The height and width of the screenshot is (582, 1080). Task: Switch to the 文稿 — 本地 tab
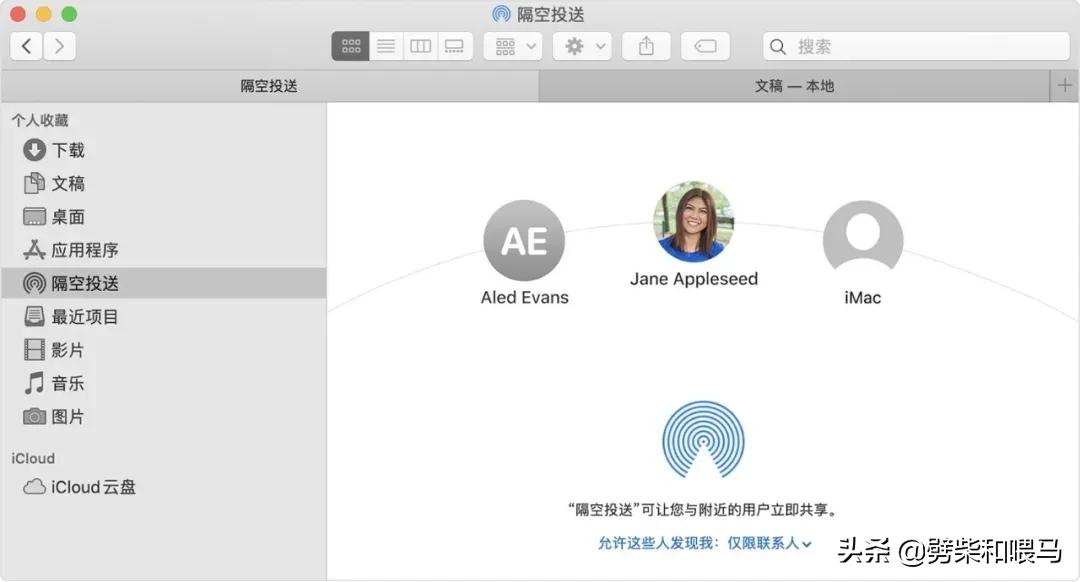point(793,86)
